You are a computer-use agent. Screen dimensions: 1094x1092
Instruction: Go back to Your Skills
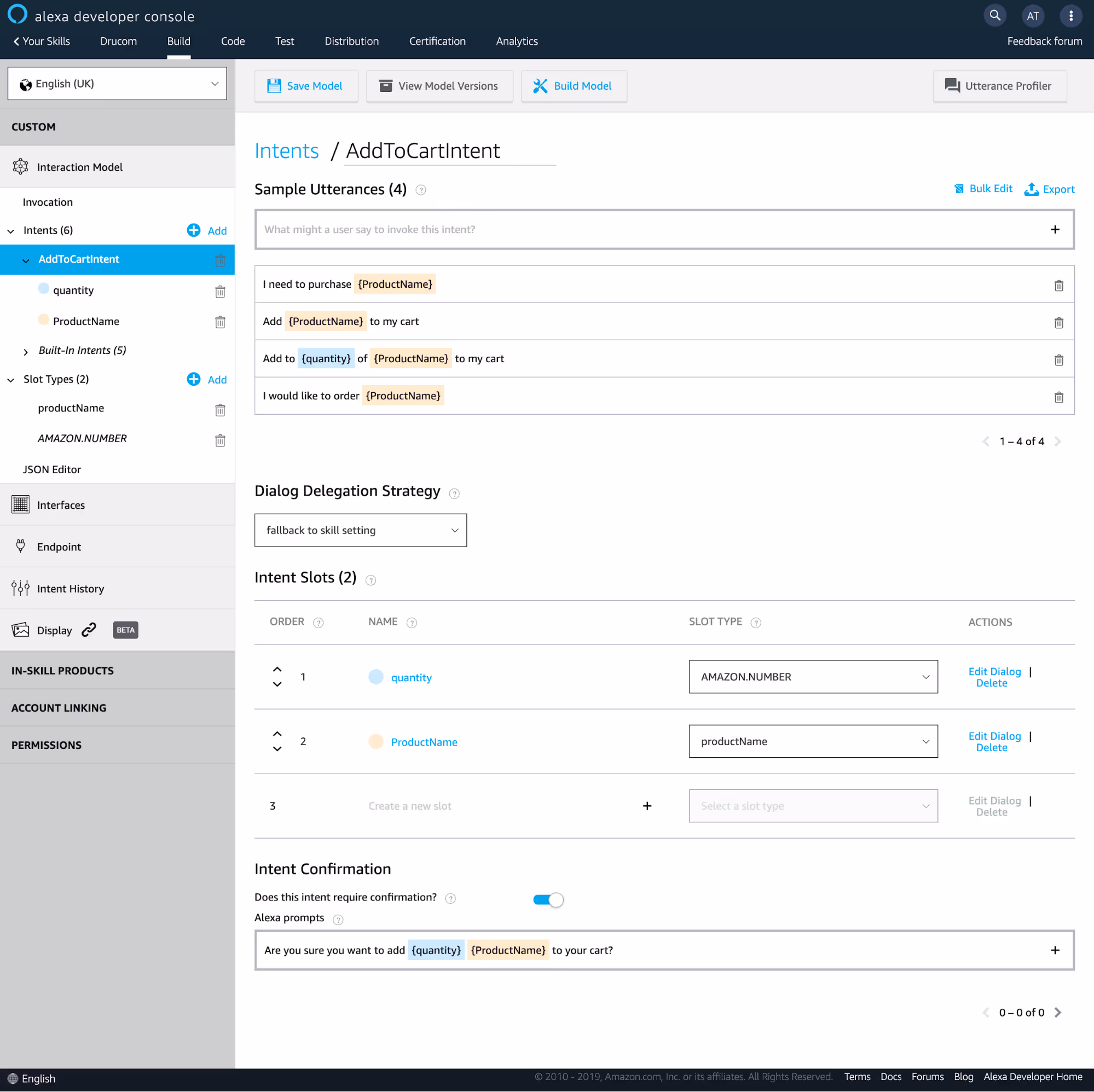point(42,42)
